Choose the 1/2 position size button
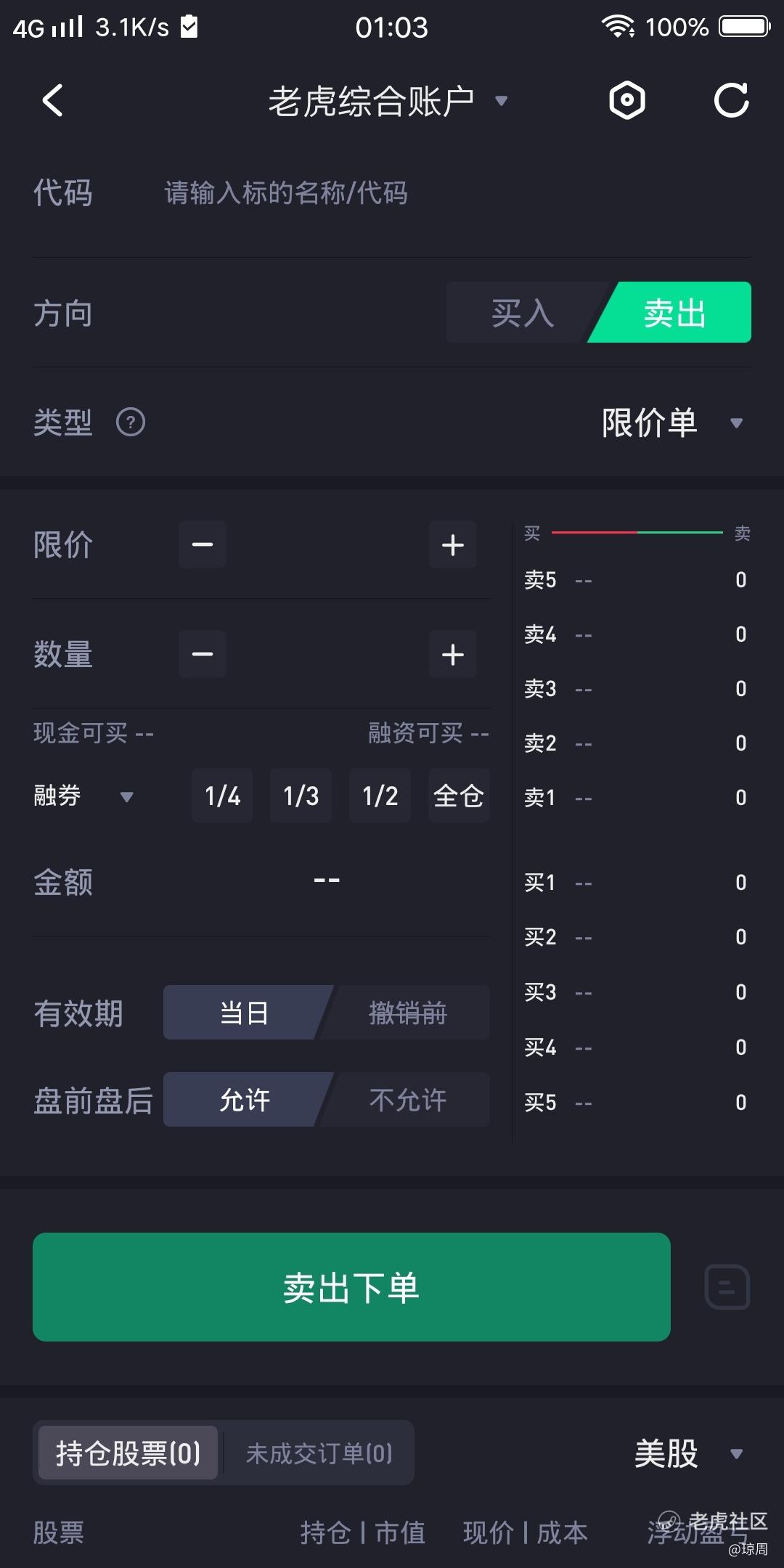Image resolution: width=784 pixels, height=1568 pixels. coord(380,796)
